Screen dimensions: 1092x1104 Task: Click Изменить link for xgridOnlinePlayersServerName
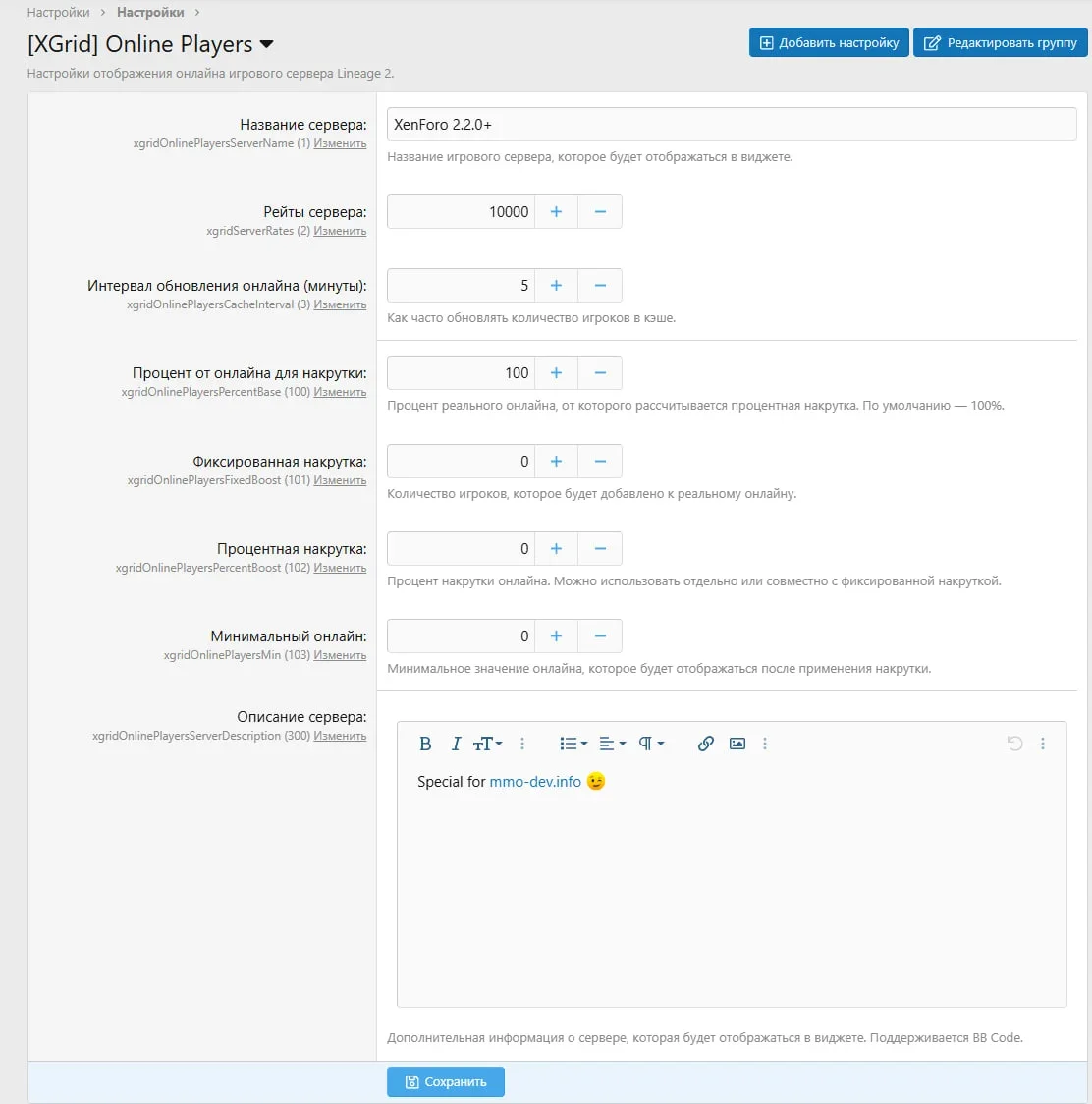coord(340,143)
